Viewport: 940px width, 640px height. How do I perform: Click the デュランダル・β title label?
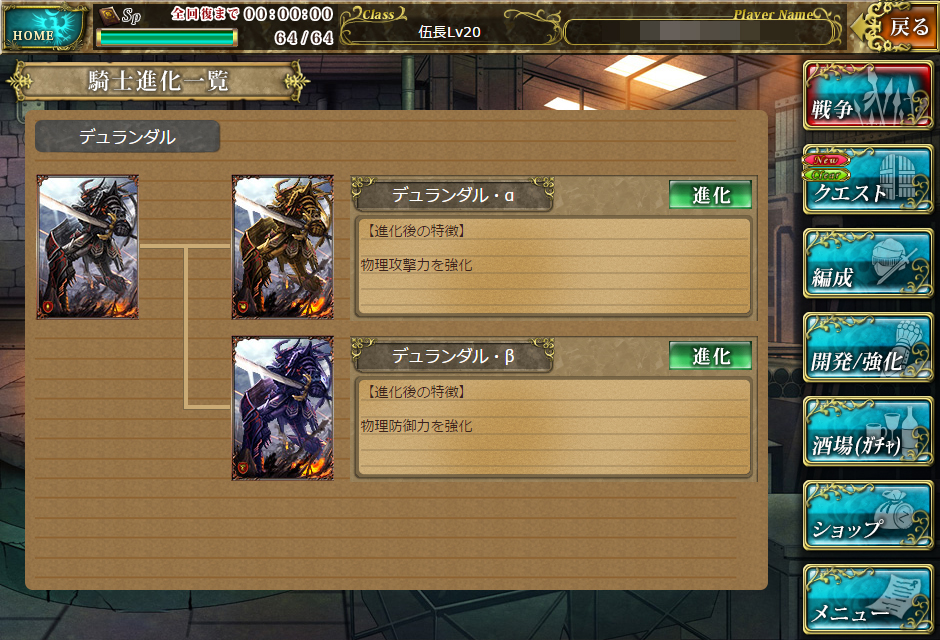tap(453, 356)
